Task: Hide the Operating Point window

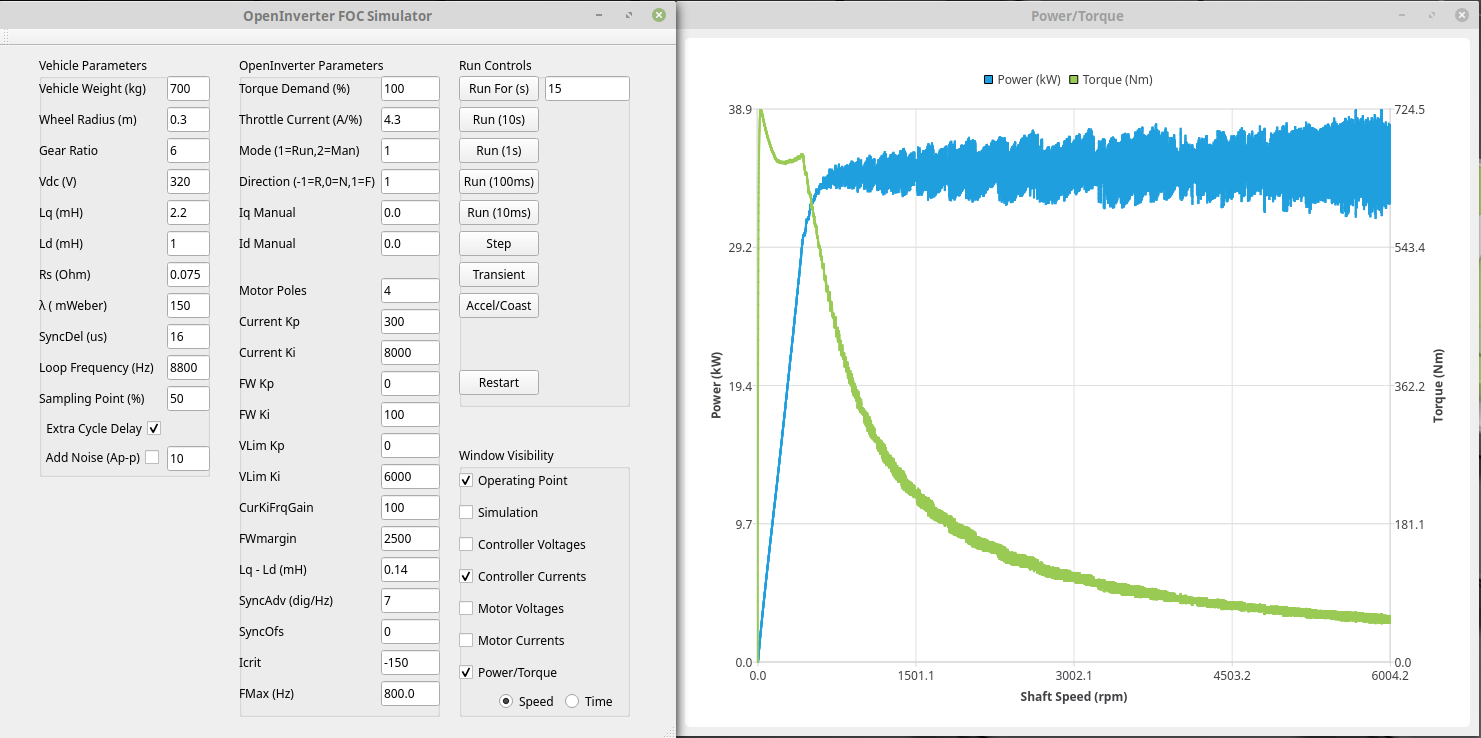Action: tap(466, 481)
